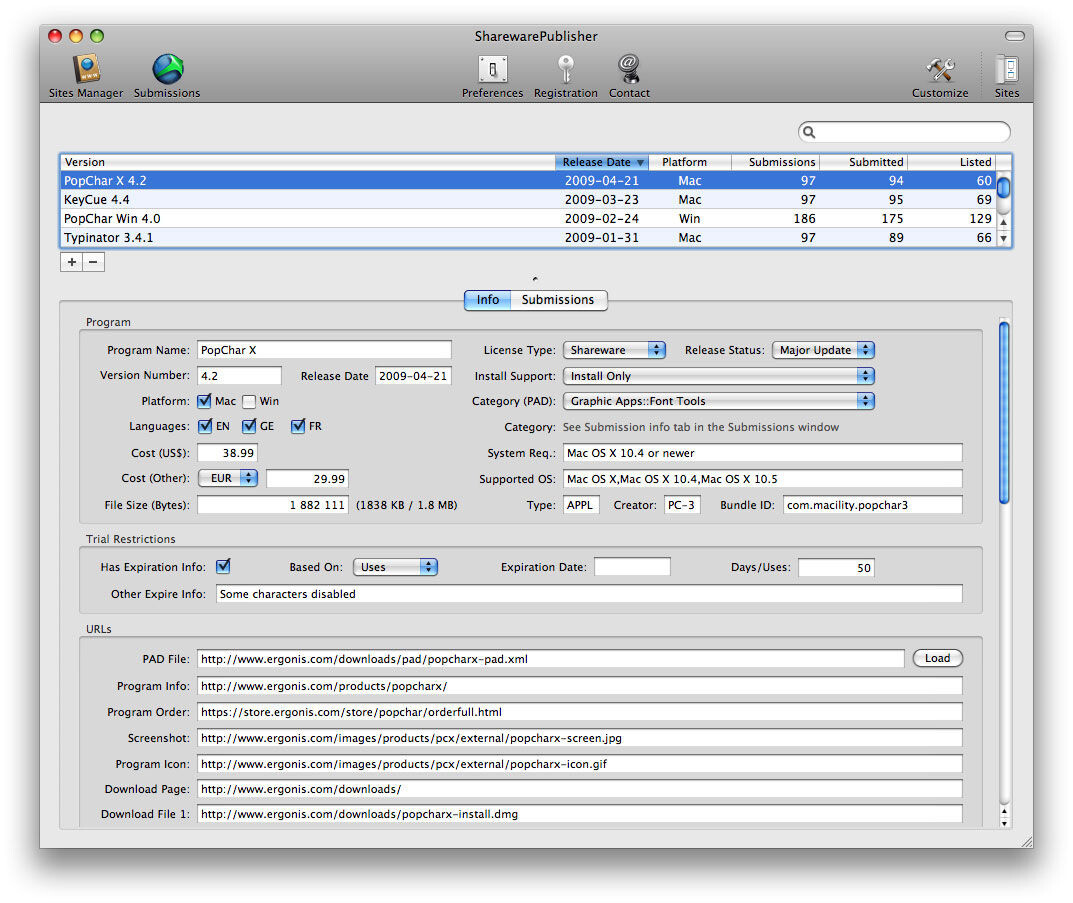Click the Expiration Date field
Viewport: 1073px width, 903px height.
coord(632,567)
